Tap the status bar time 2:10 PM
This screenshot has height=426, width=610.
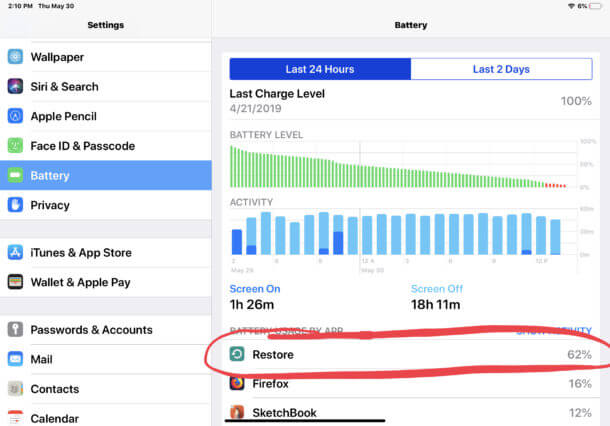pos(20,6)
